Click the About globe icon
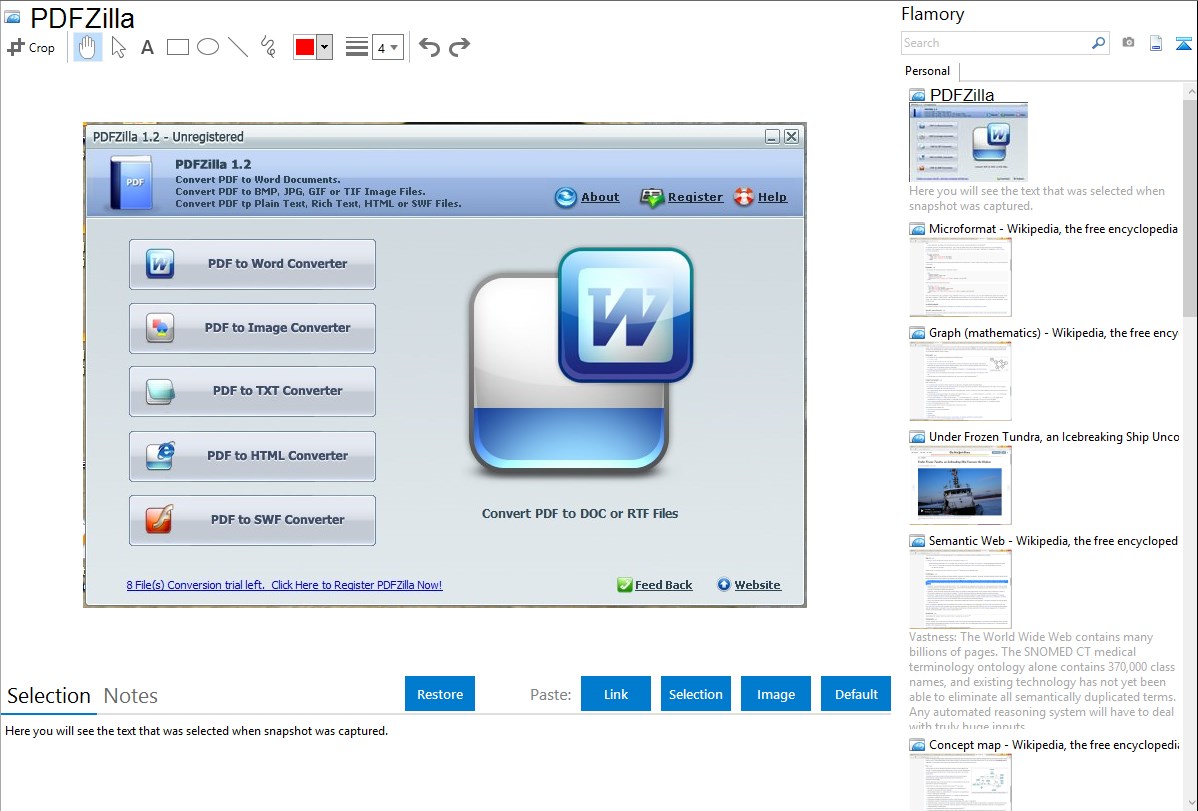The width and height of the screenshot is (1198, 811). tap(565, 197)
